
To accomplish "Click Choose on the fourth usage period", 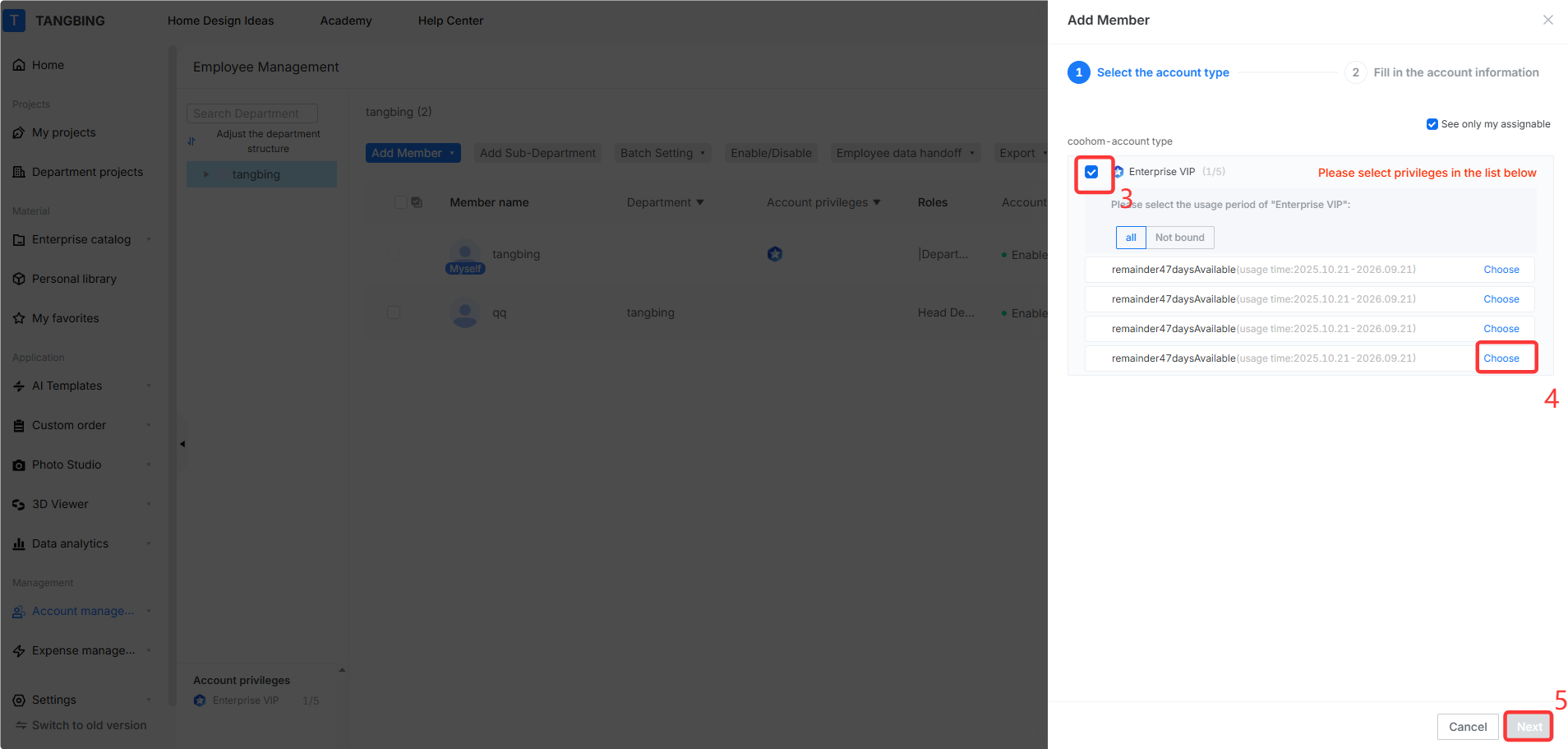I will 1501,358.
